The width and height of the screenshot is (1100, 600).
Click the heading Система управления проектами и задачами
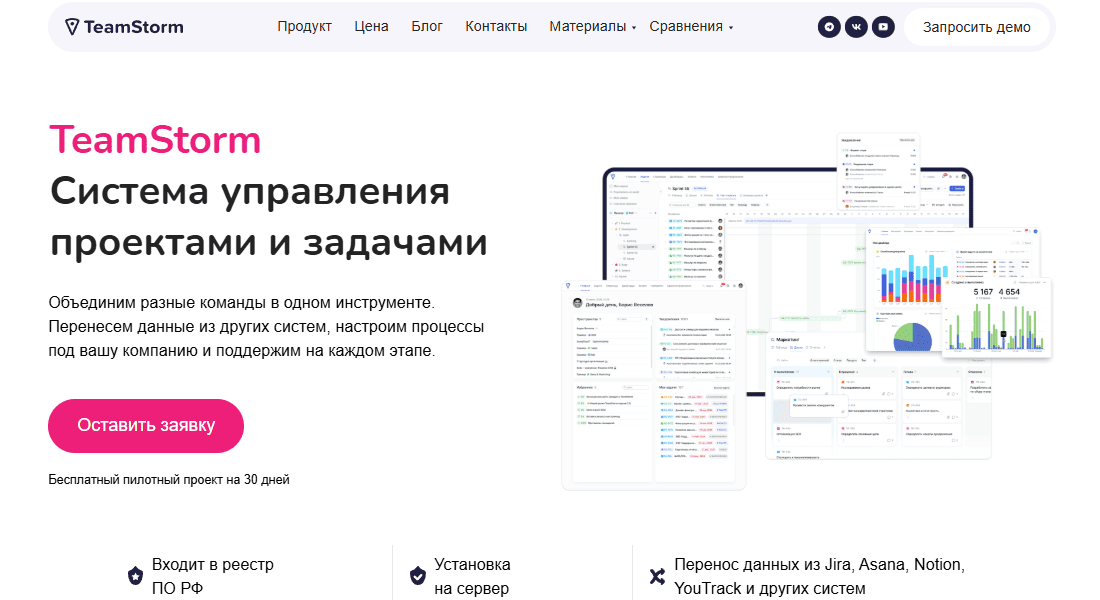point(269,217)
